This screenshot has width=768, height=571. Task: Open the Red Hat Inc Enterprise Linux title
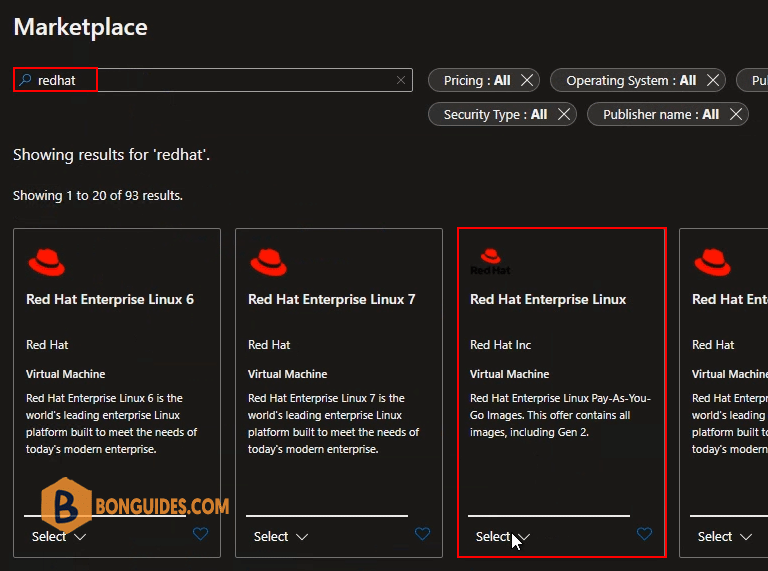point(548,299)
